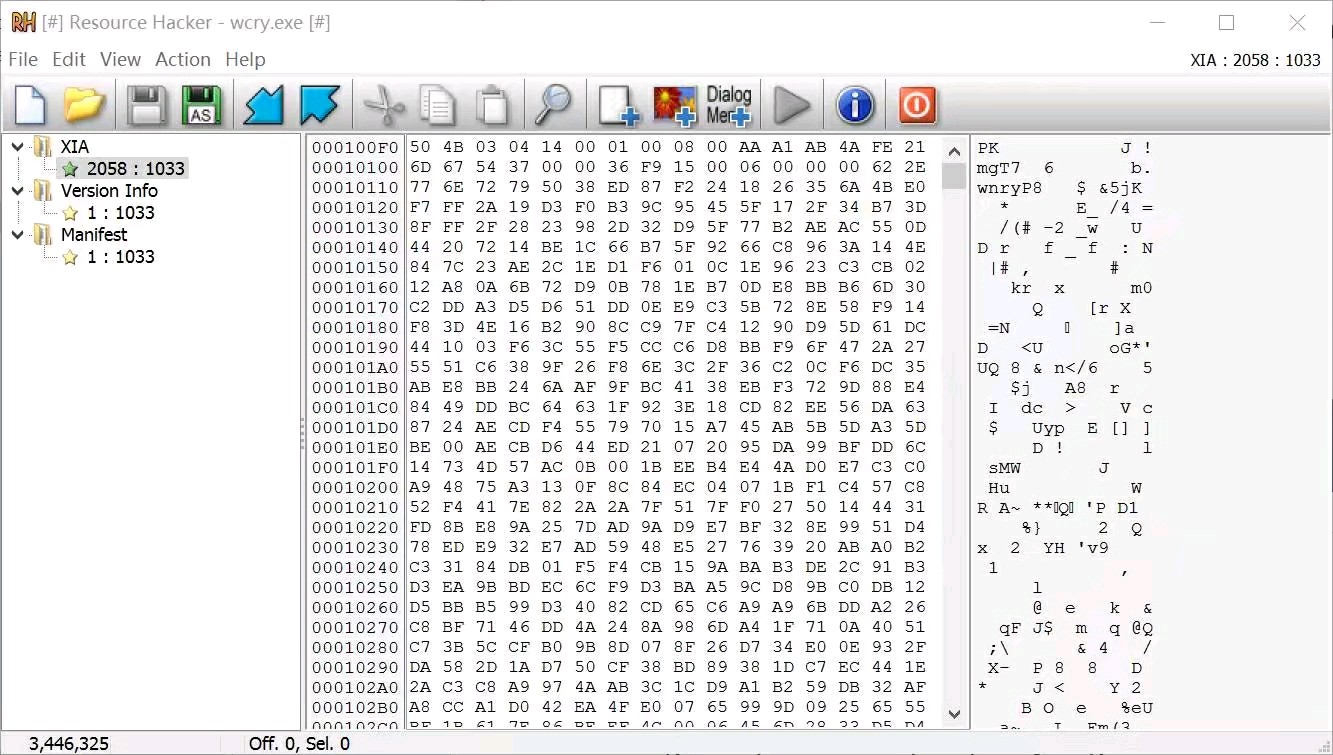Add new resource from blank script icon
The image size is (1333, 755).
618,105
